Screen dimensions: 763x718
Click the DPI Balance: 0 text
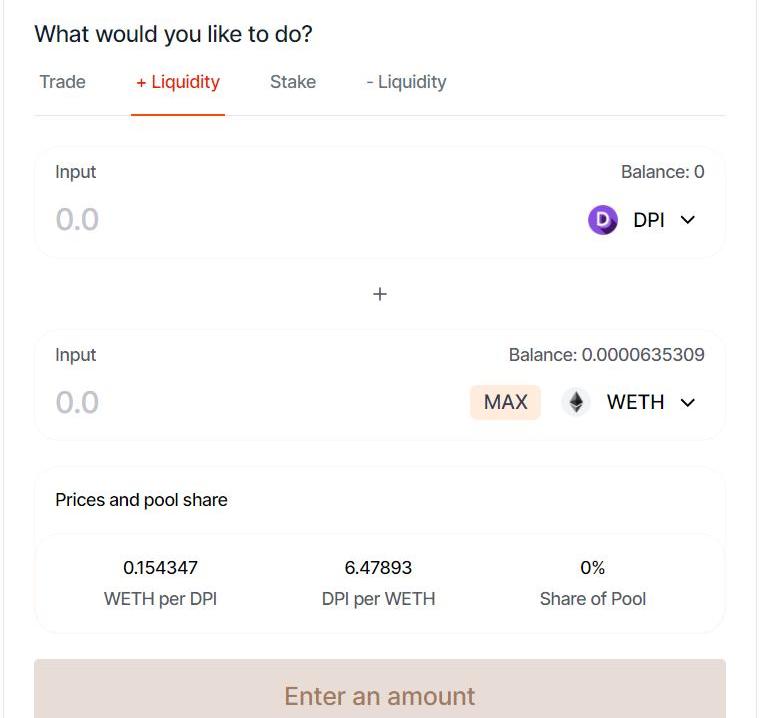(x=662, y=172)
